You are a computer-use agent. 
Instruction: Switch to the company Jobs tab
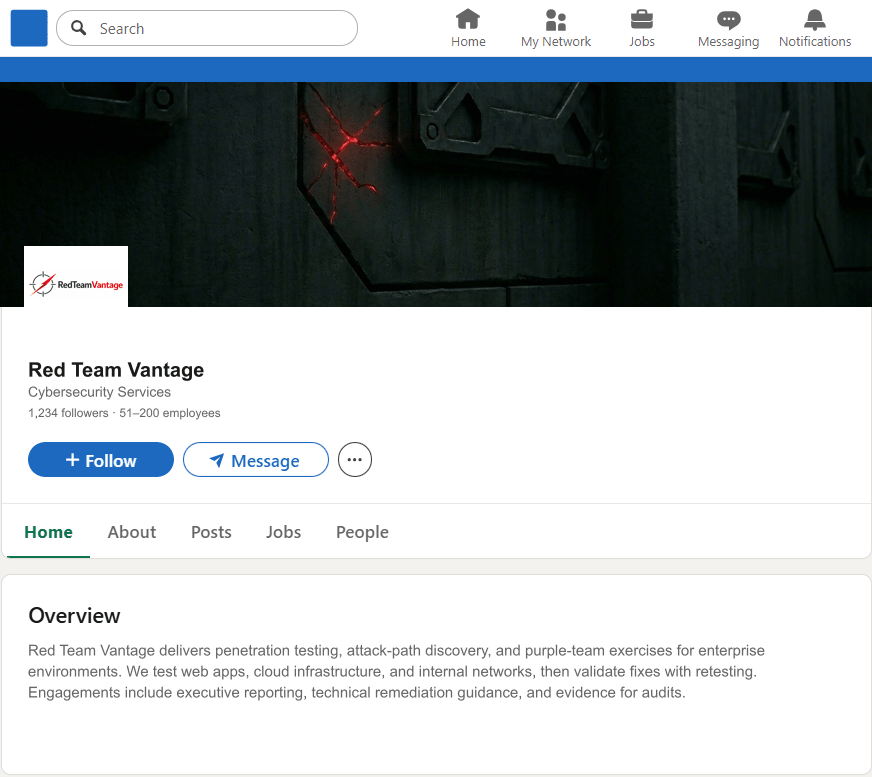[x=284, y=532]
